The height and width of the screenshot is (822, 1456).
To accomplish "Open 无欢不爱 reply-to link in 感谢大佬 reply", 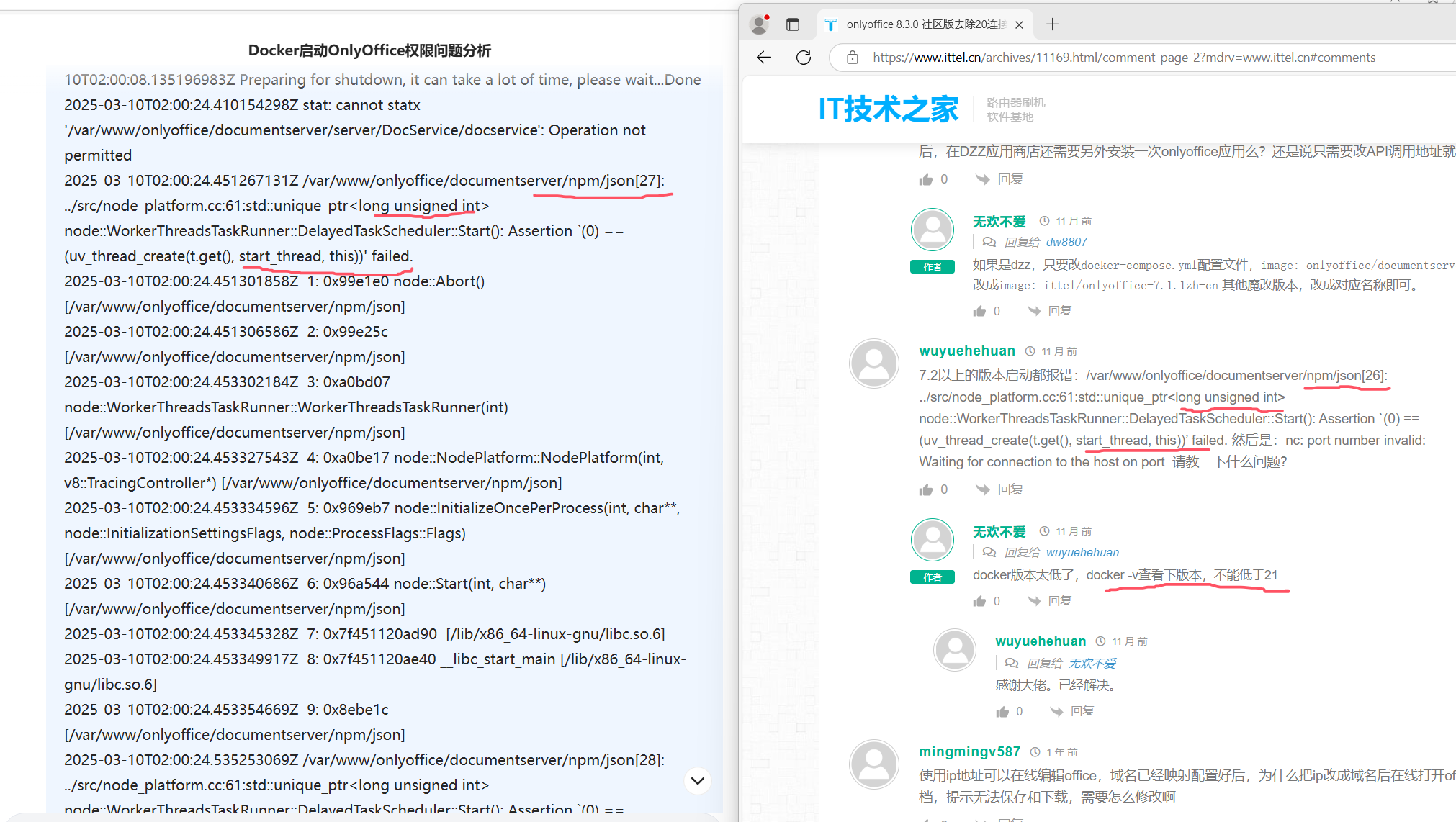I will coord(1092,664).
